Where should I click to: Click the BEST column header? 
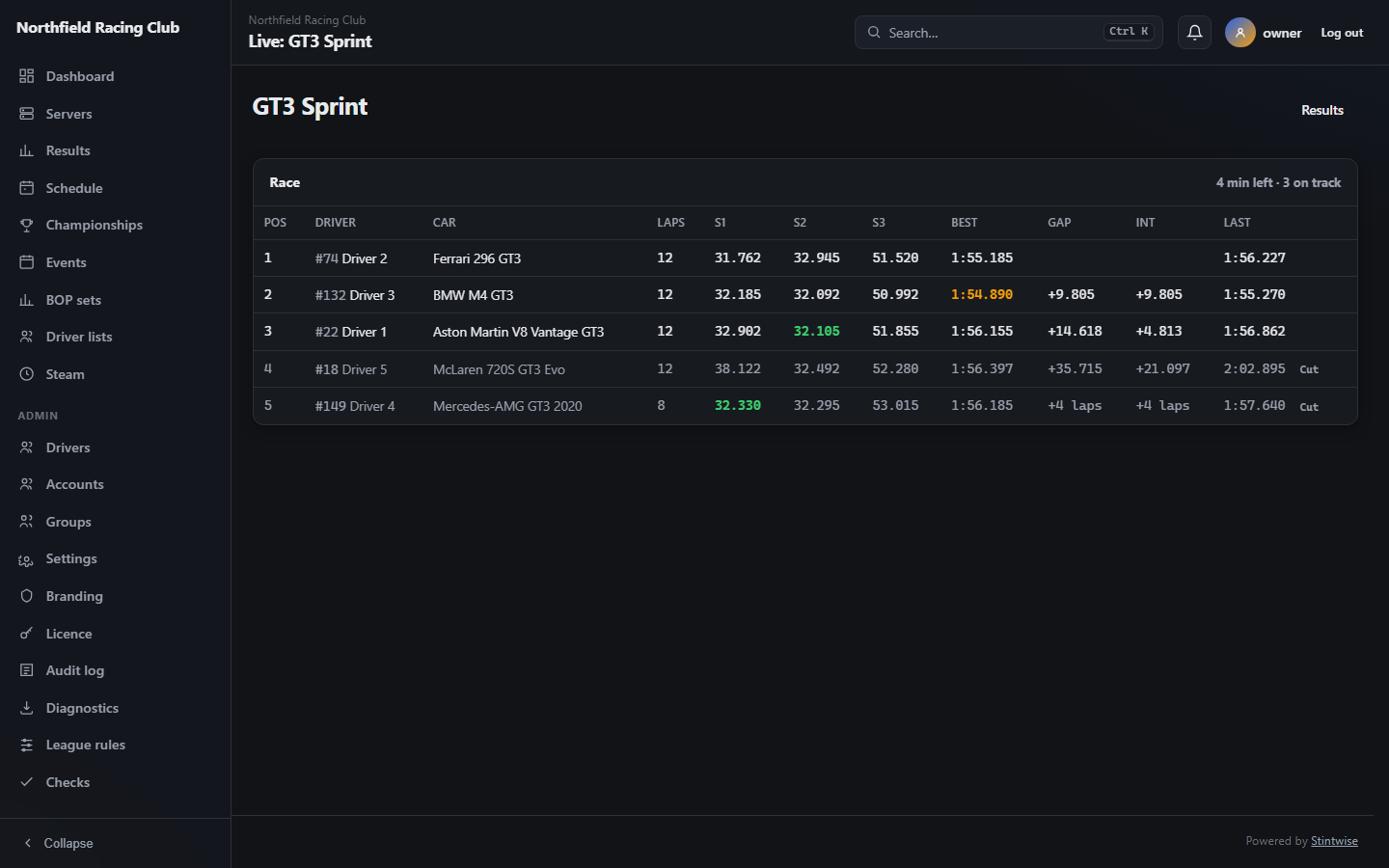(965, 223)
